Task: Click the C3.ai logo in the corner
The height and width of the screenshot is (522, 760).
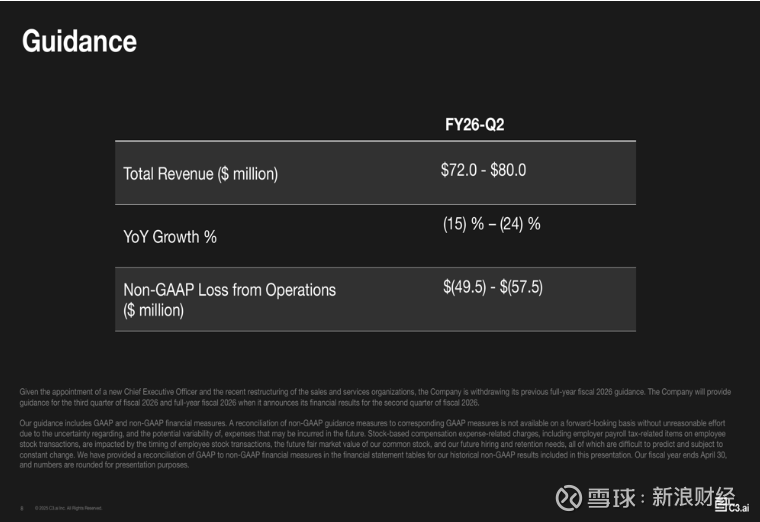Action: 739,508
